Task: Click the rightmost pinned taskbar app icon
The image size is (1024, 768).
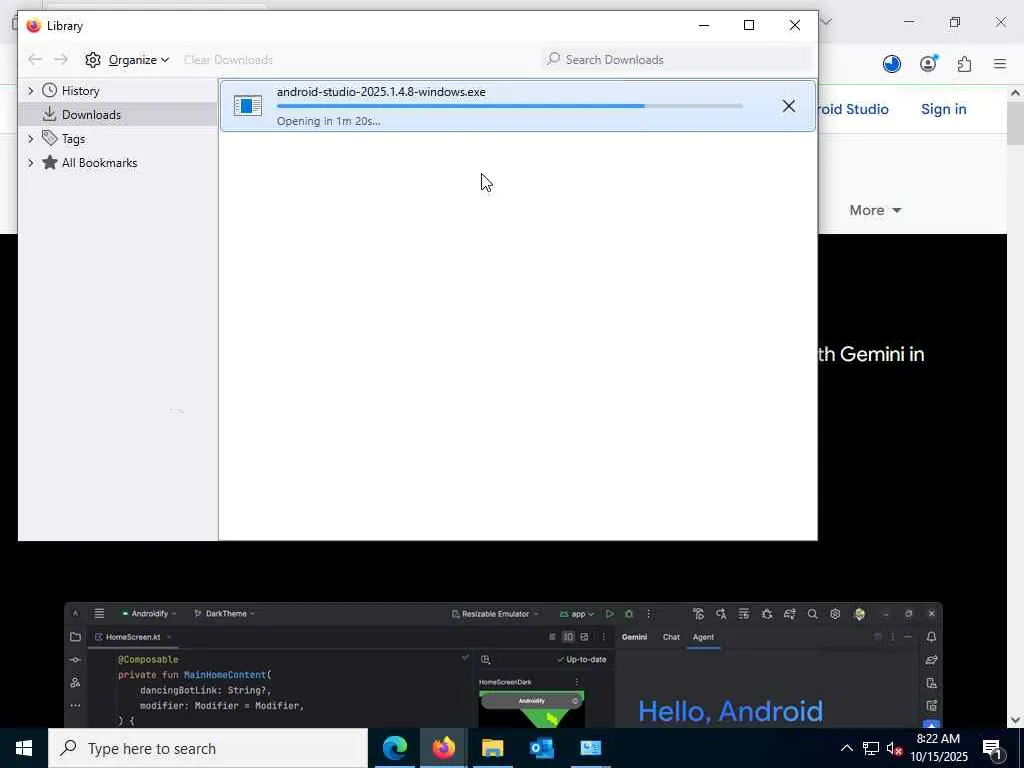Action: pos(590,748)
